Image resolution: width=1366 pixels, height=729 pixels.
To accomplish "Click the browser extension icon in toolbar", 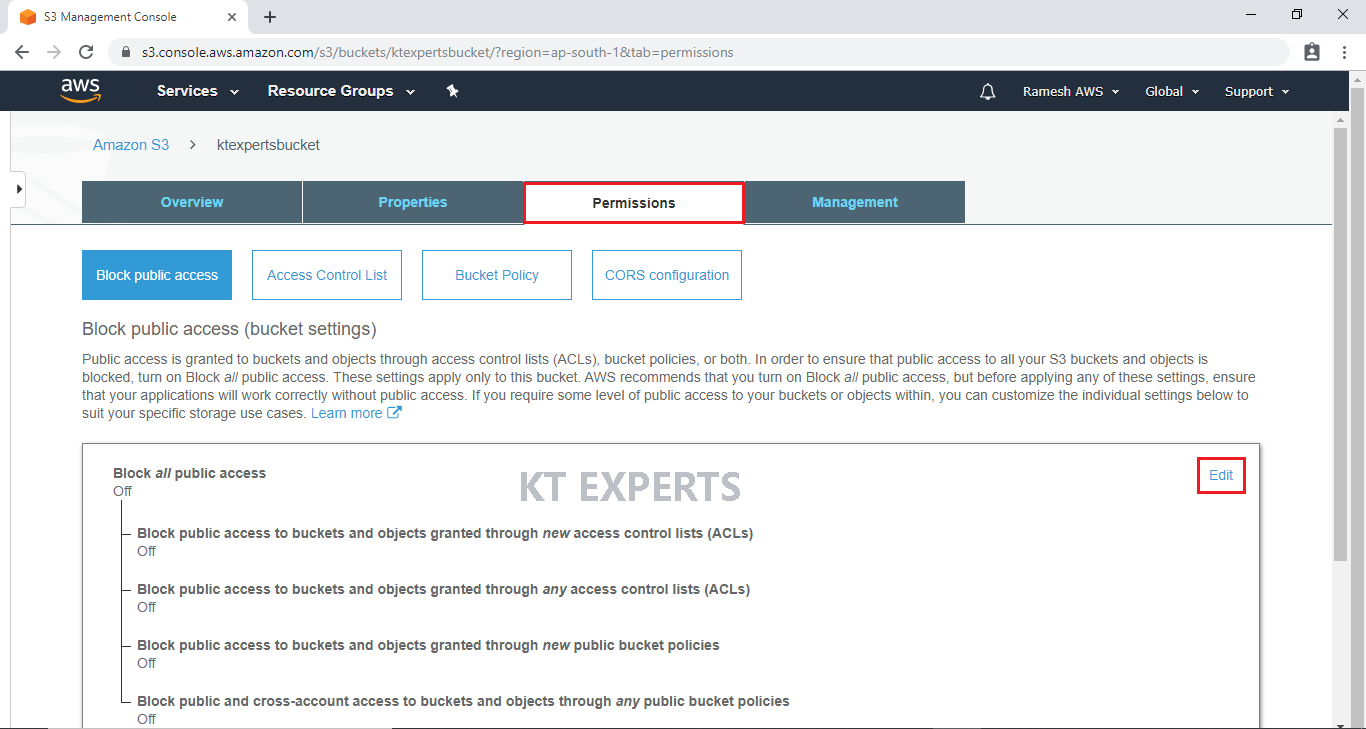I will (1312, 52).
